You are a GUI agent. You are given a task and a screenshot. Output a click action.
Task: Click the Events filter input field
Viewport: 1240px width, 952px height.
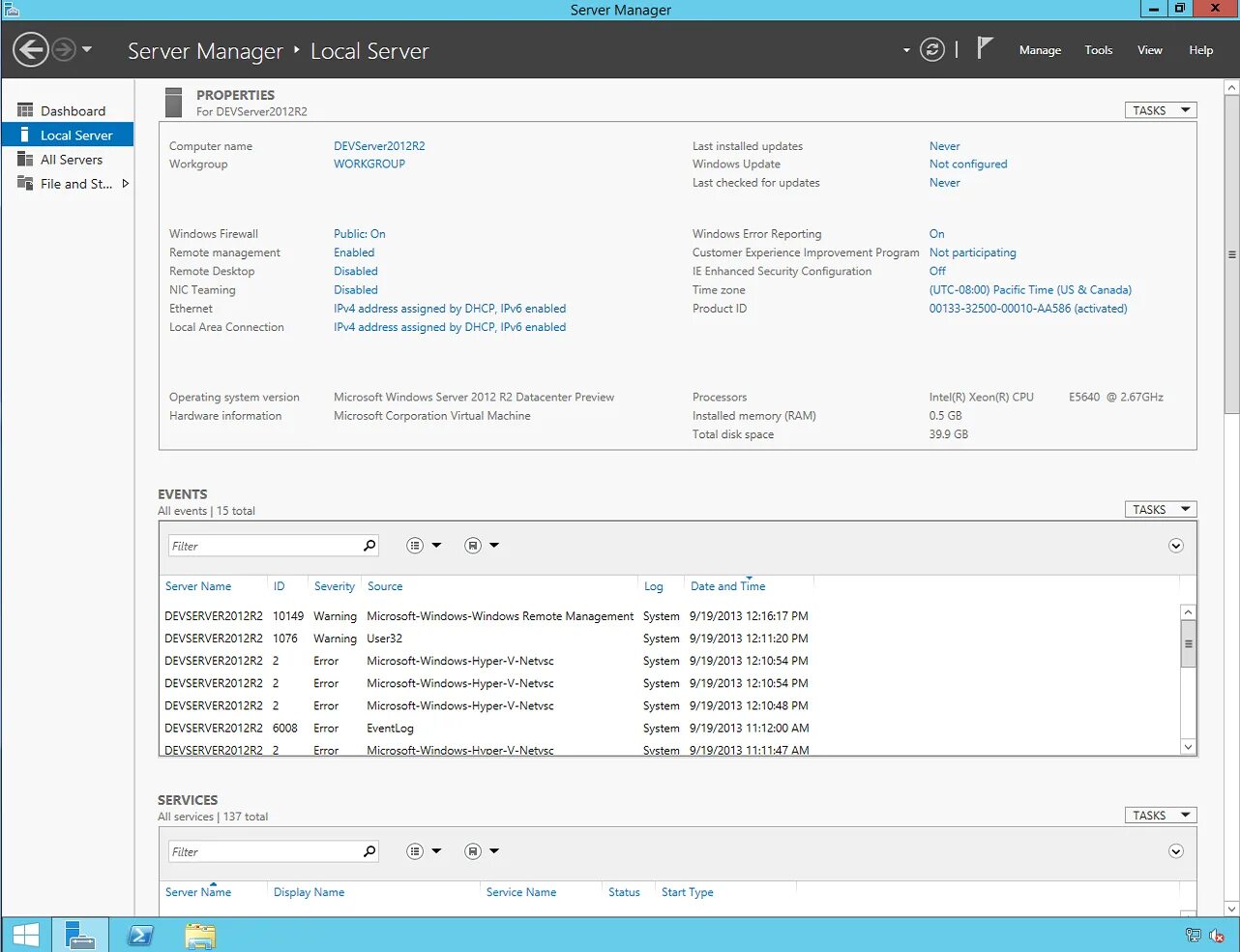[x=264, y=546]
